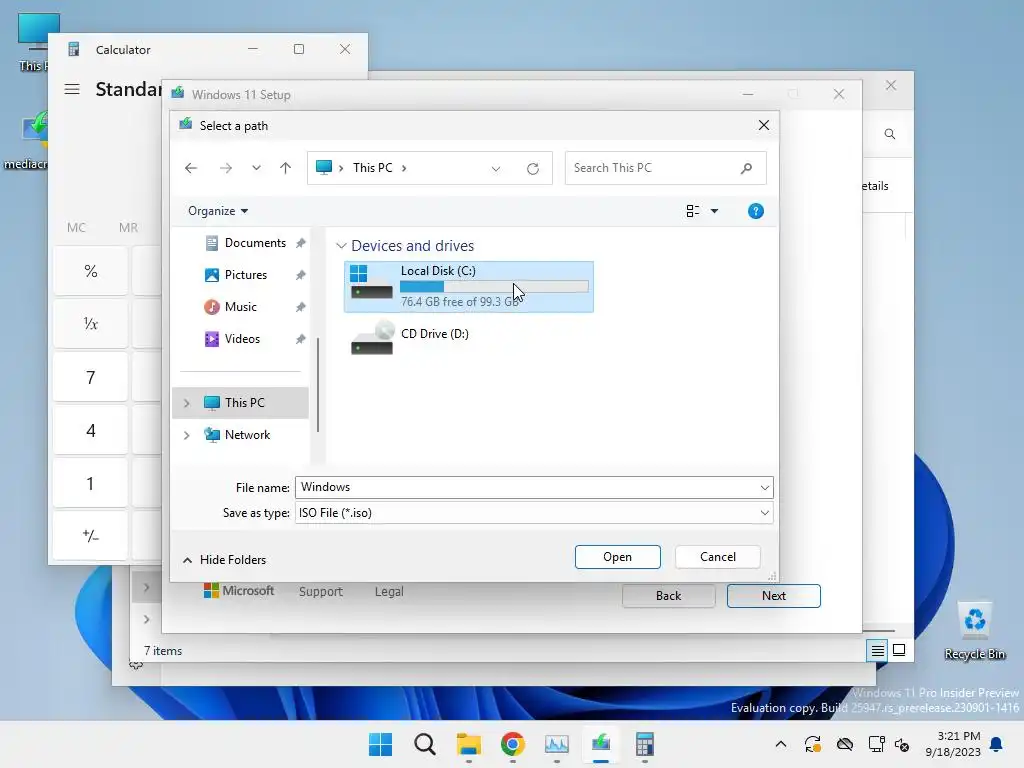The height and width of the screenshot is (768, 1024).
Task: Click the magnifier in Search This PC box
Action: pos(746,168)
